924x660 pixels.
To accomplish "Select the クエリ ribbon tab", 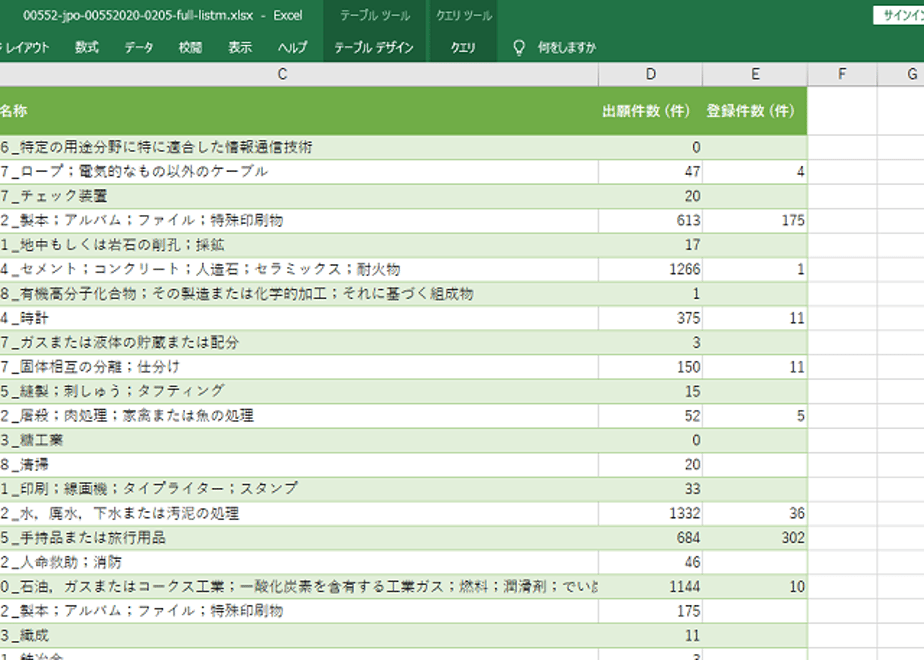I will click(463, 47).
